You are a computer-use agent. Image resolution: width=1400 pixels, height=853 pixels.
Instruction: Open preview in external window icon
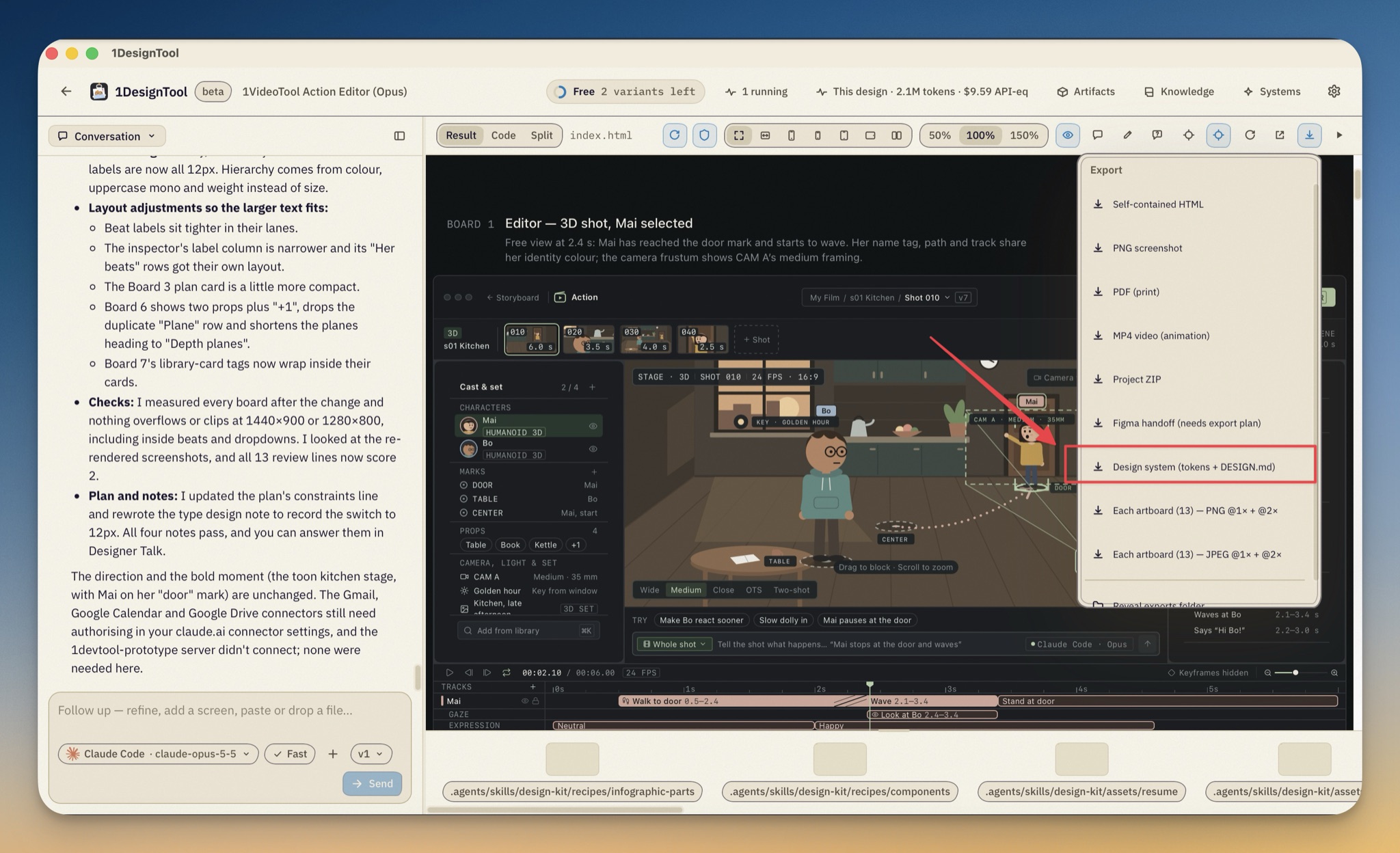(1280, 135)
